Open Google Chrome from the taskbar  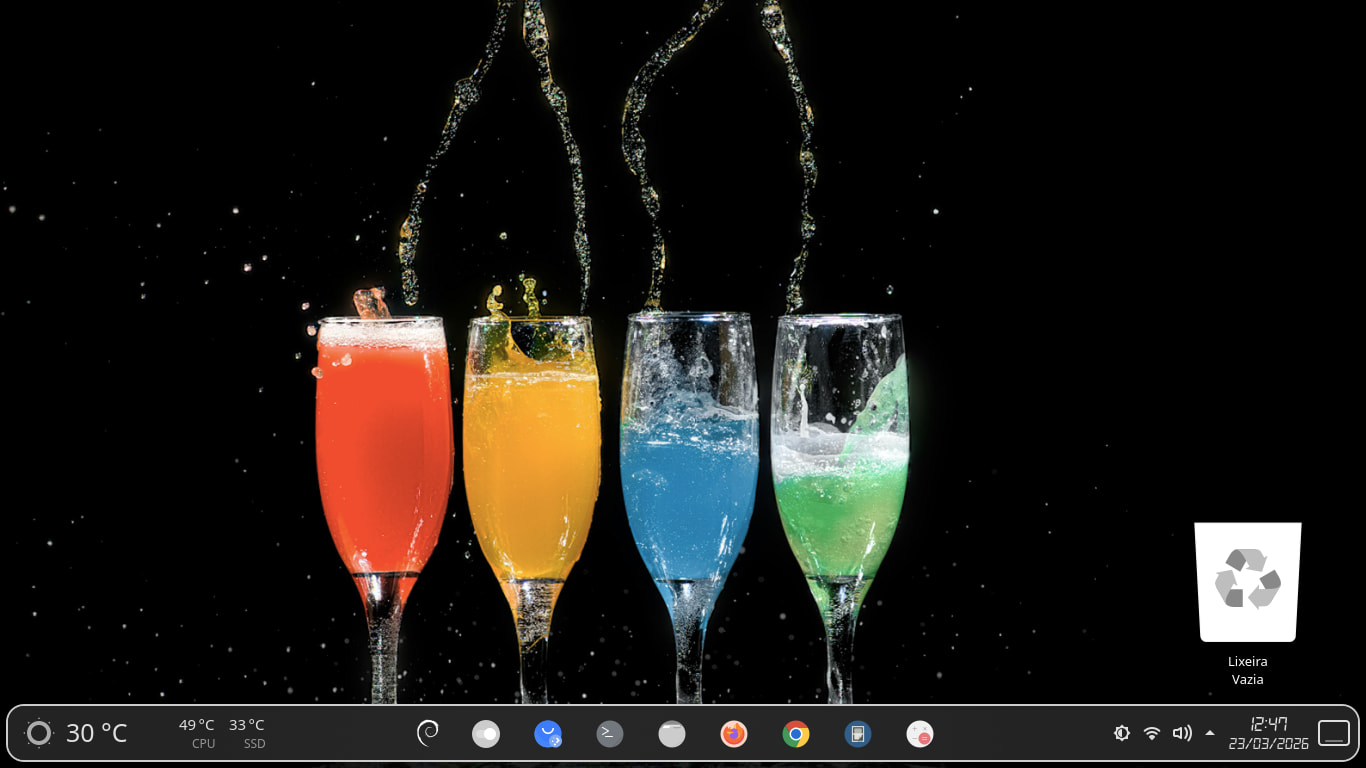[x=796, y=734]
